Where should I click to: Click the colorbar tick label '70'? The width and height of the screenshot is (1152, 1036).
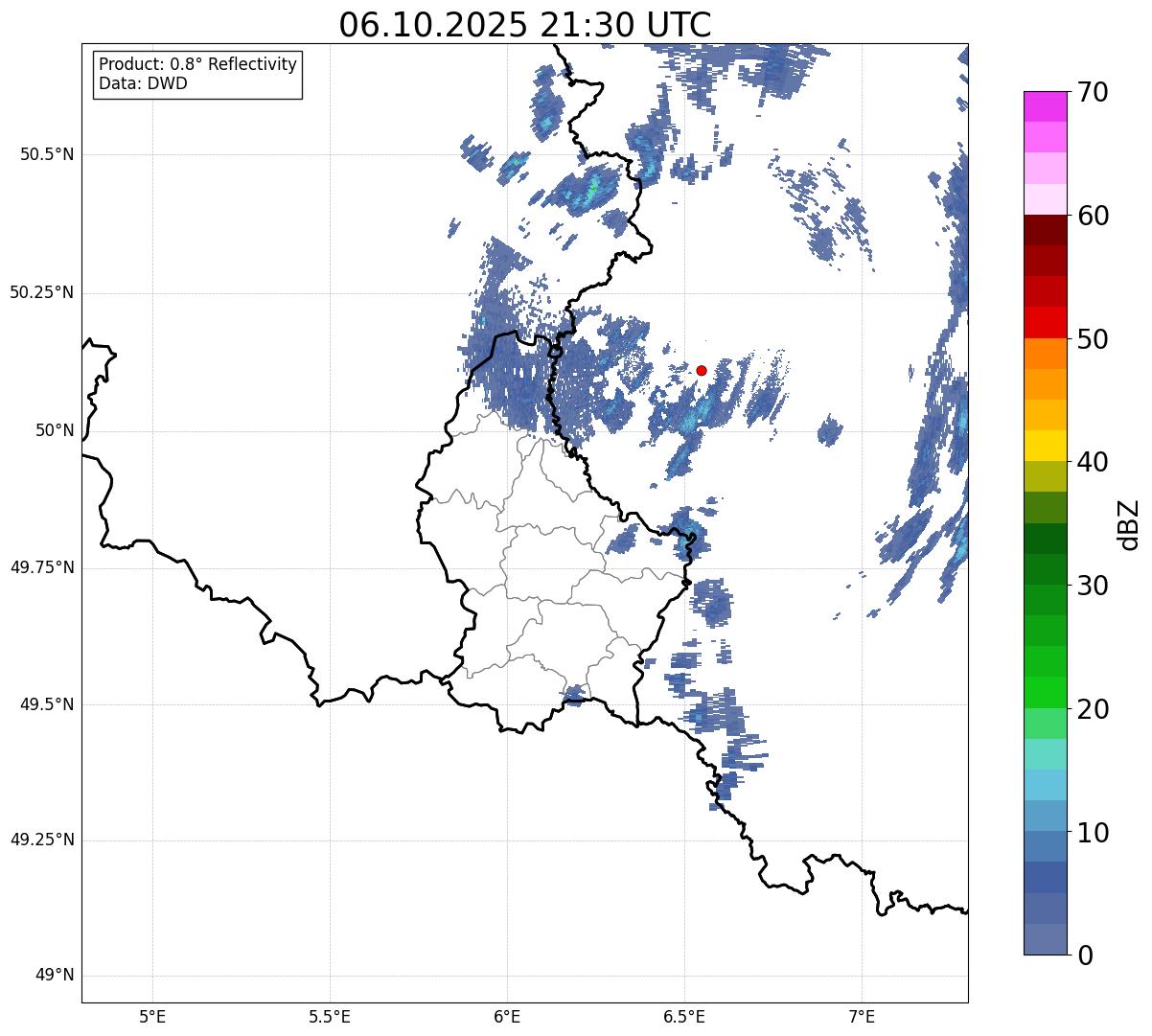point(1093,93)
